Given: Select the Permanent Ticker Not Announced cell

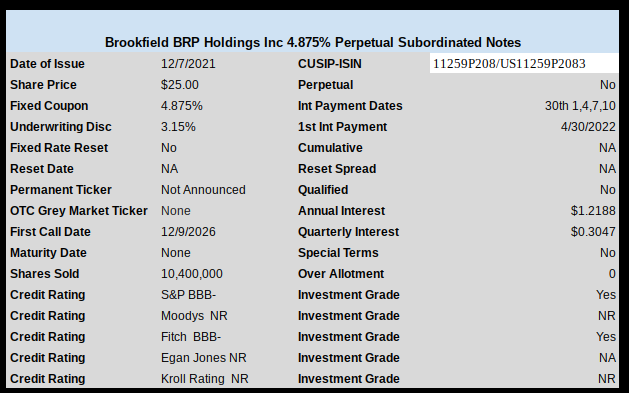Looking at the screenshot, I should pos(203,190).
